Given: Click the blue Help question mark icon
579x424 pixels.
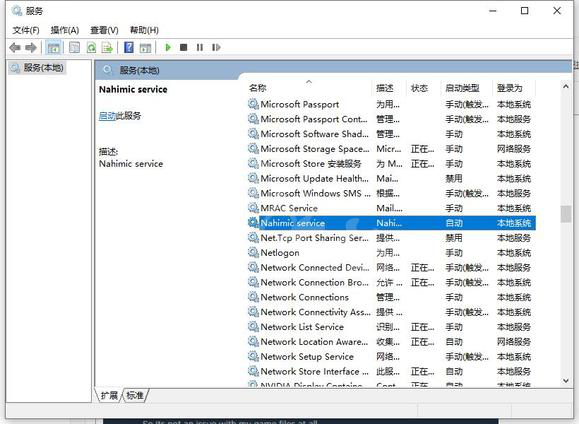Looking at the screenshot, I should [129, 47].
